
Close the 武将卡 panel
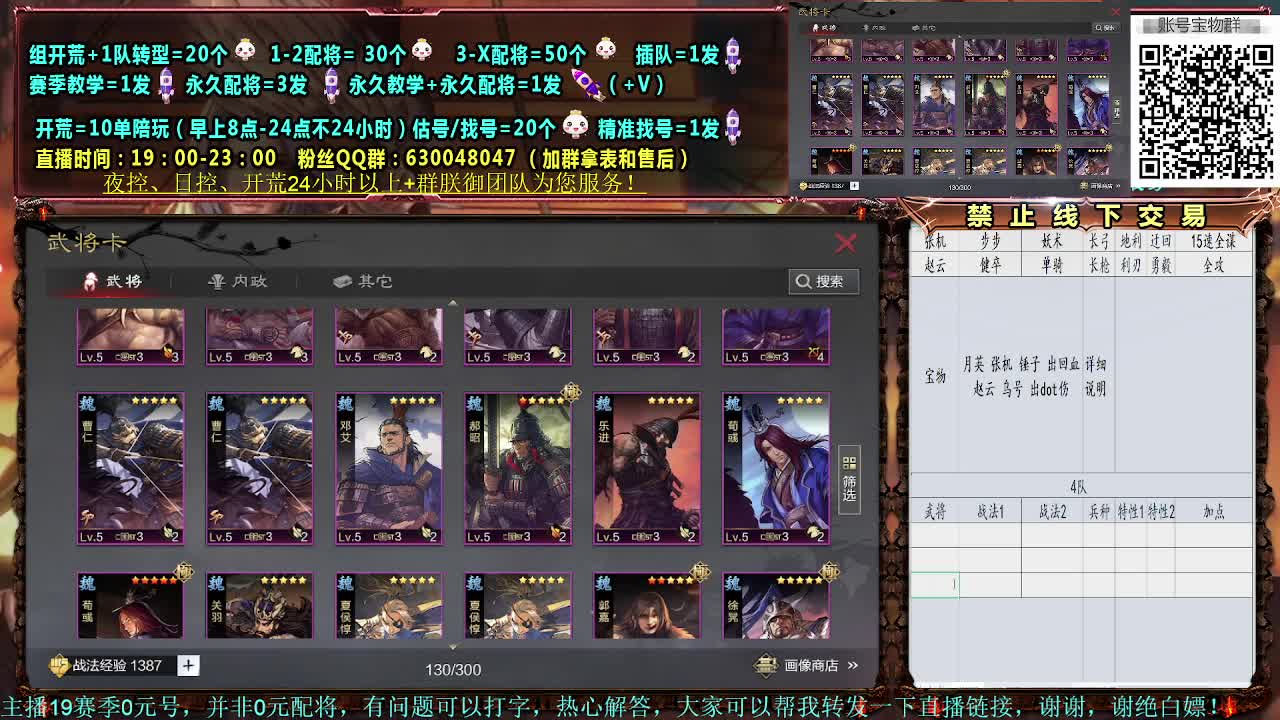[846, 243]
